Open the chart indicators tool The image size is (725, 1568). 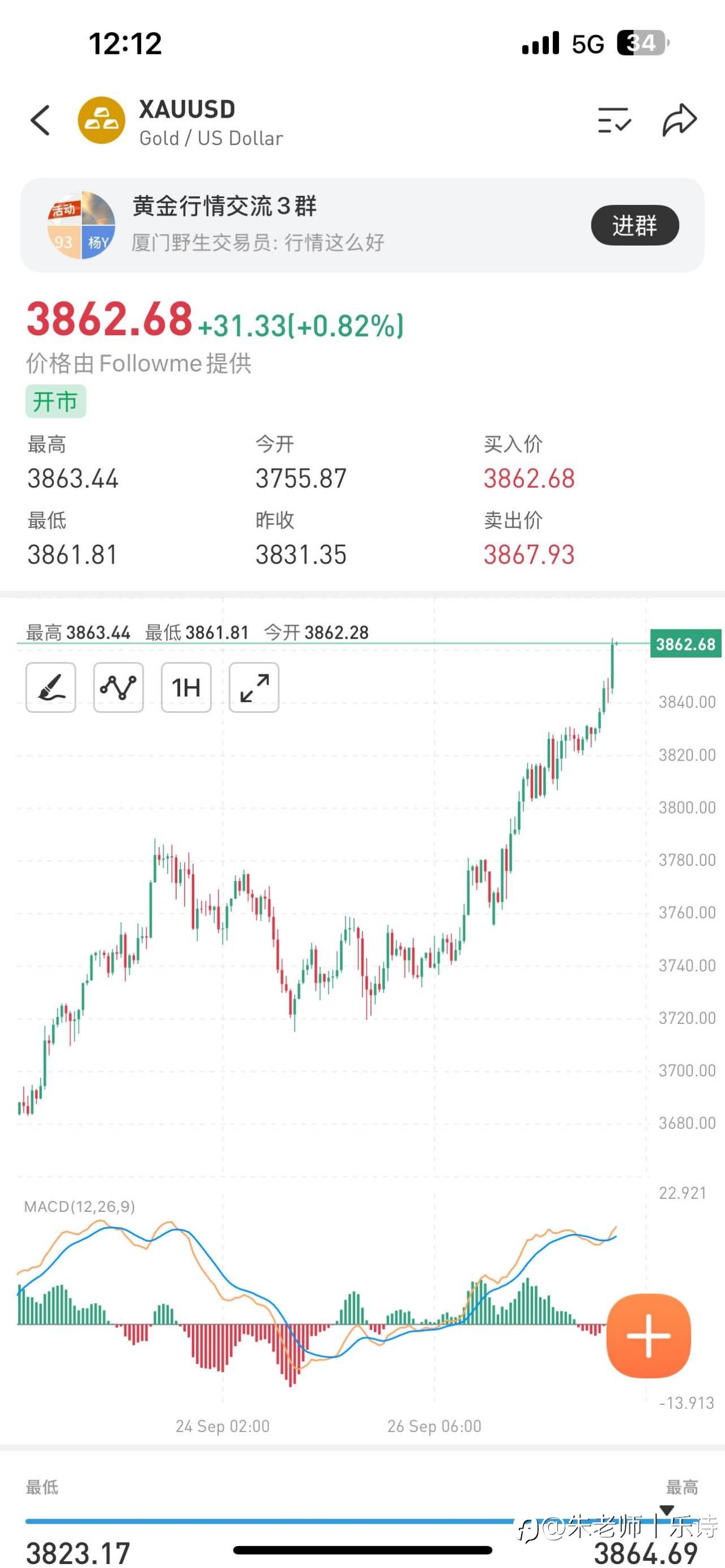pyautogui.click(x=119, y=687)
